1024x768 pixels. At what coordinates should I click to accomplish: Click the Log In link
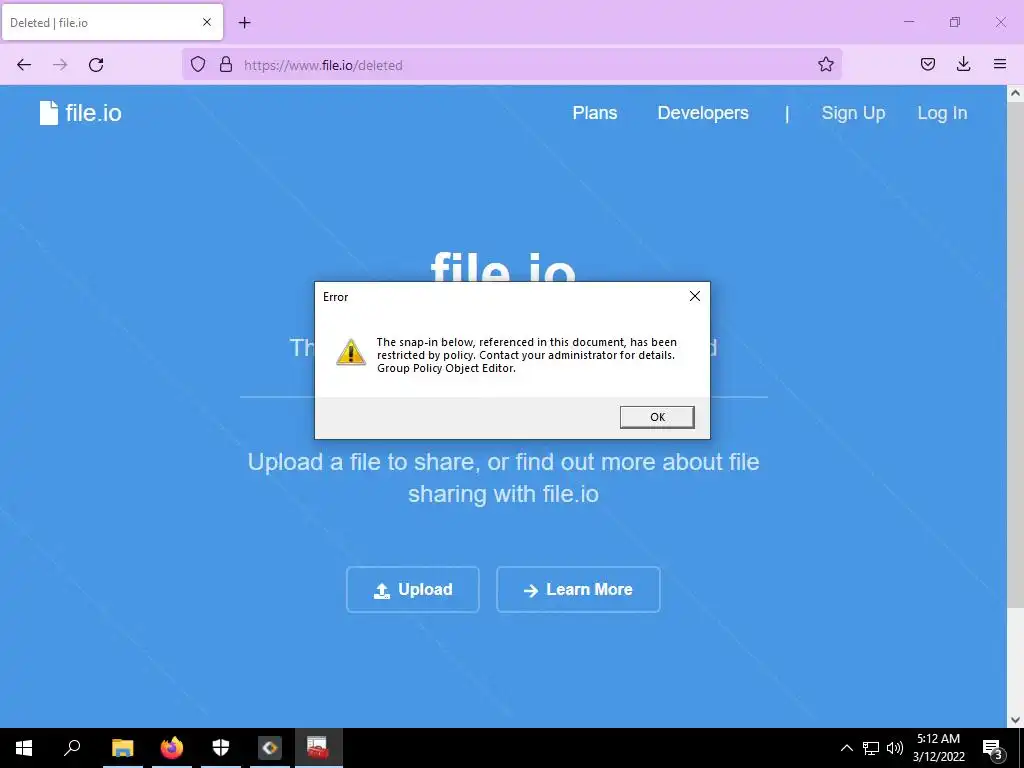942,113
